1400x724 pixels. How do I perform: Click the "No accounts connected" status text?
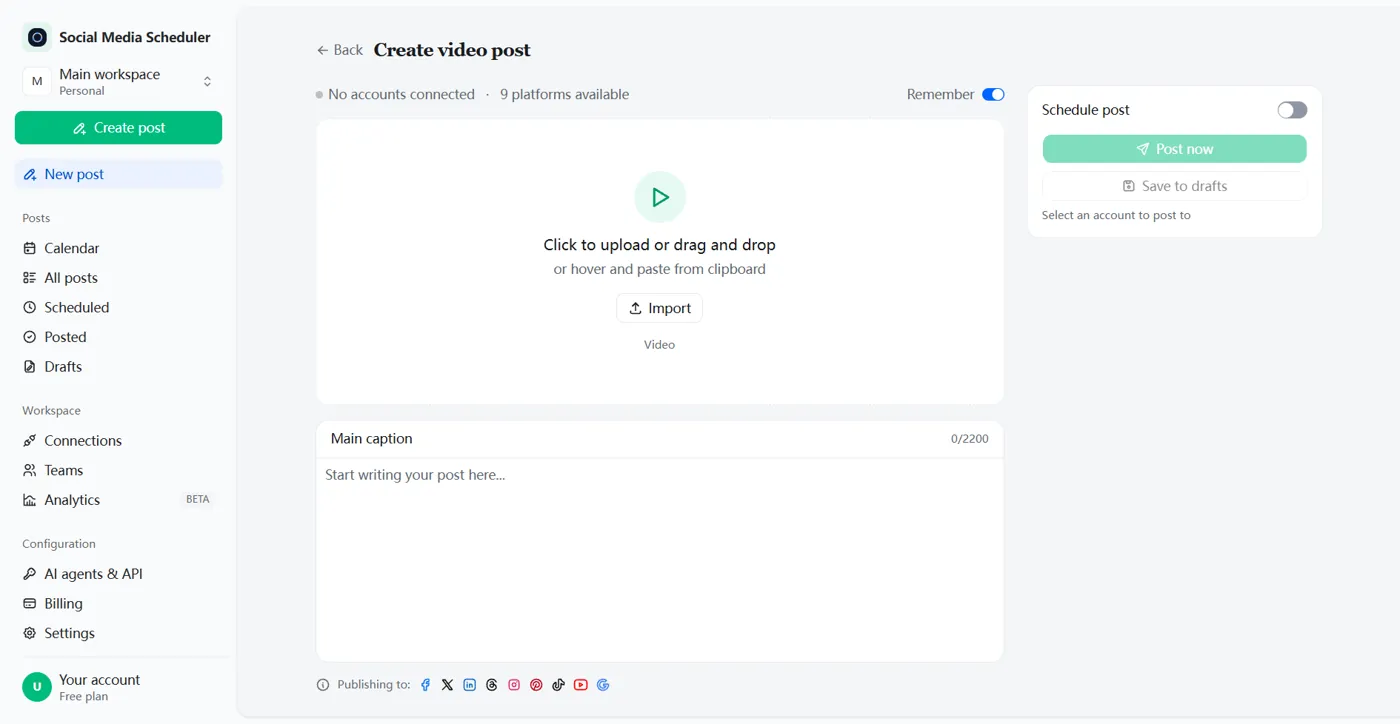[x=401, y=94]
